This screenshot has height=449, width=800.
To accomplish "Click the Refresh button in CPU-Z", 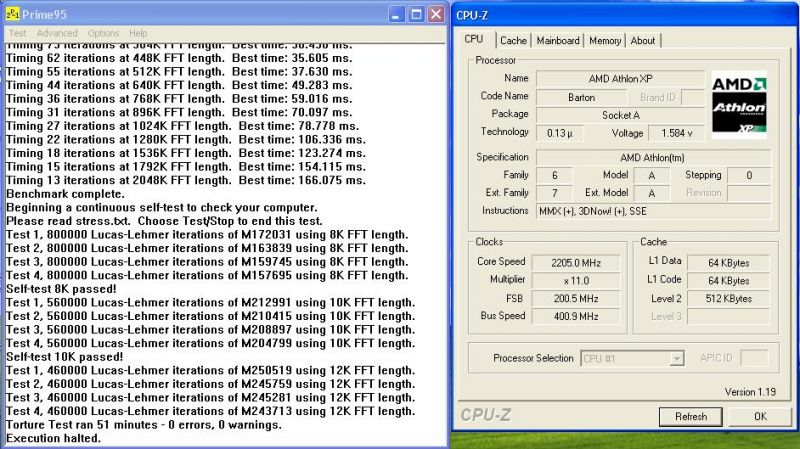I will click(x=691, y=416).
